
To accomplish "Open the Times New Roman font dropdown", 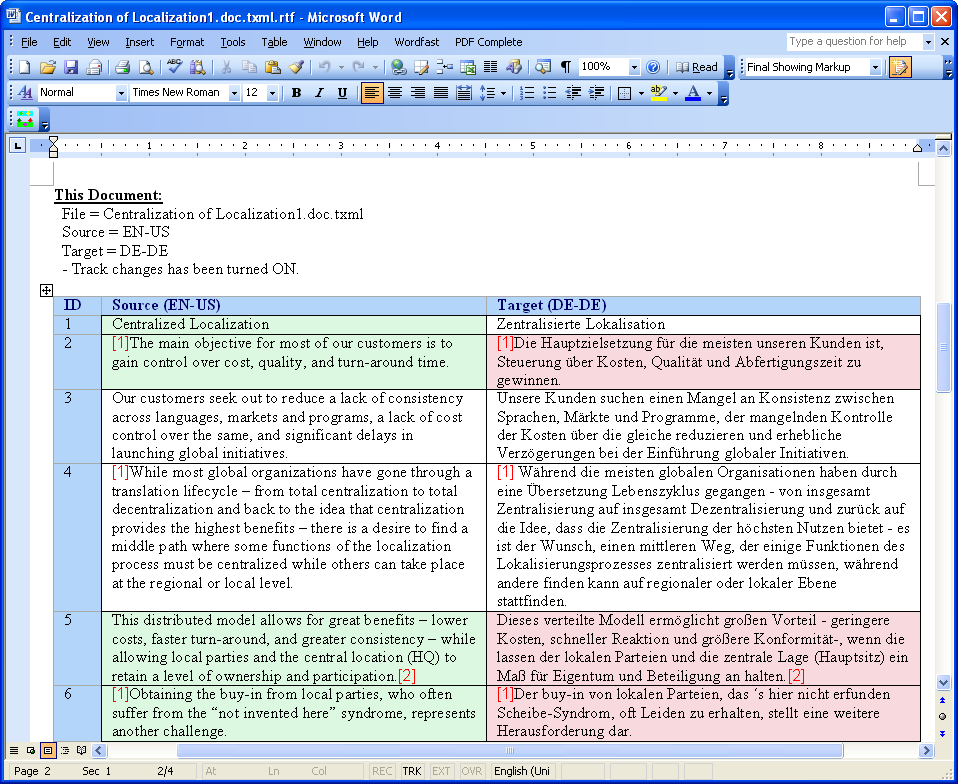I will pos(234,93).
